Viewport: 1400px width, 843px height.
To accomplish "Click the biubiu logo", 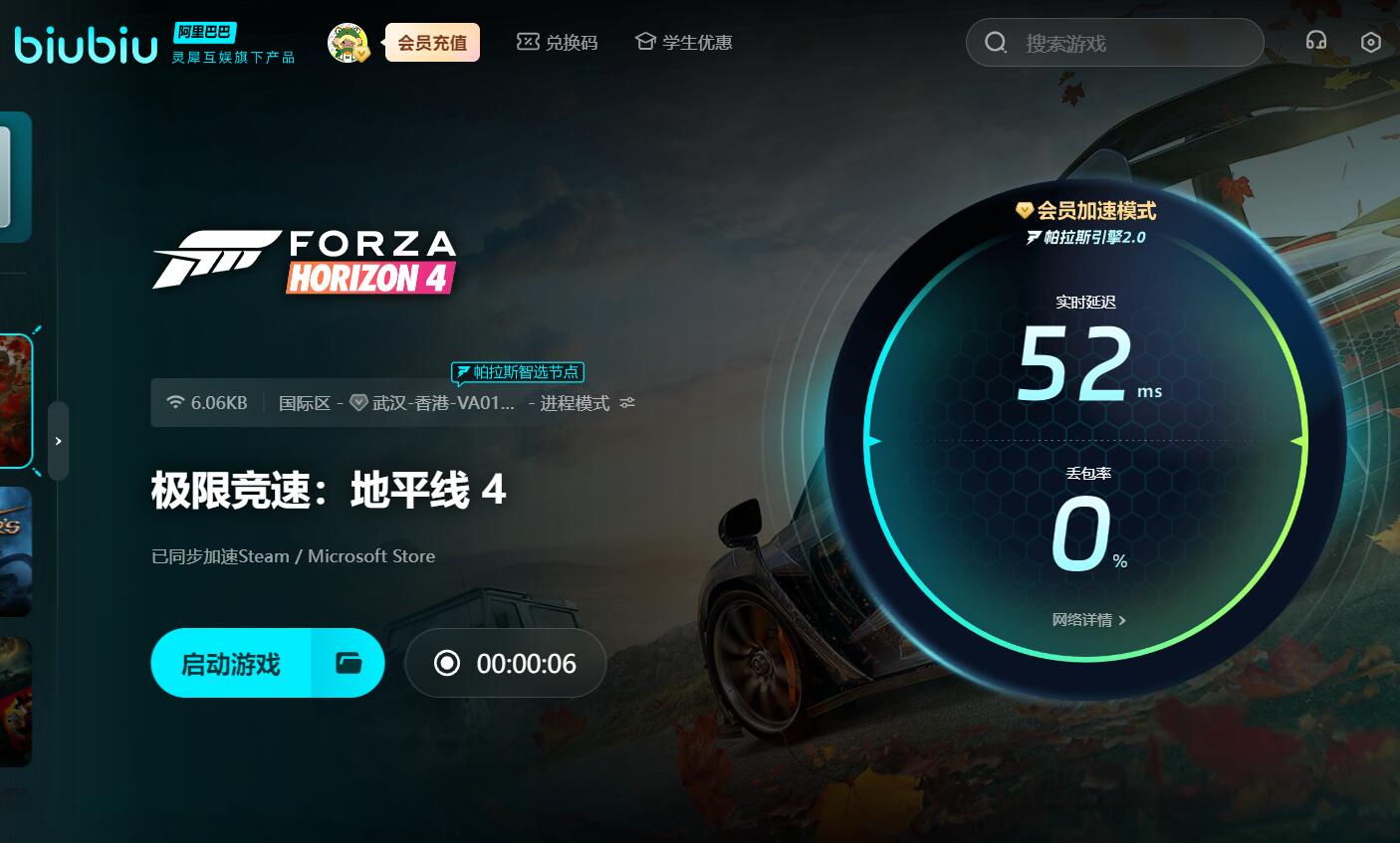I will [x=86, y=45].
